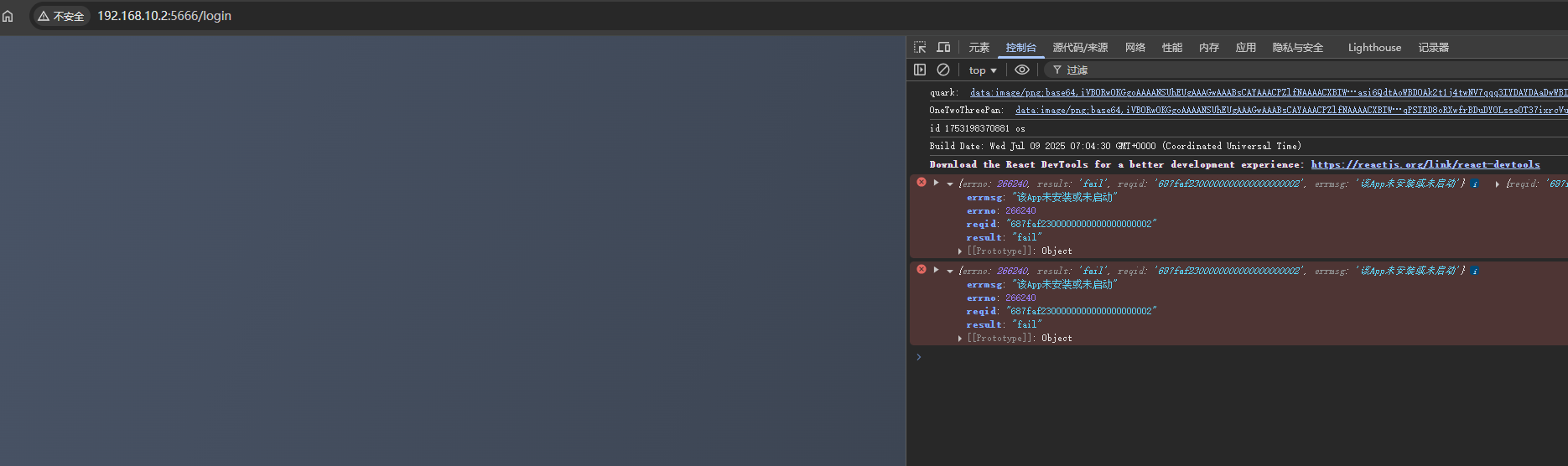1568x466 pixels.
Task: Open the top JavaScript context dropdown
Action: coord(983,70)
